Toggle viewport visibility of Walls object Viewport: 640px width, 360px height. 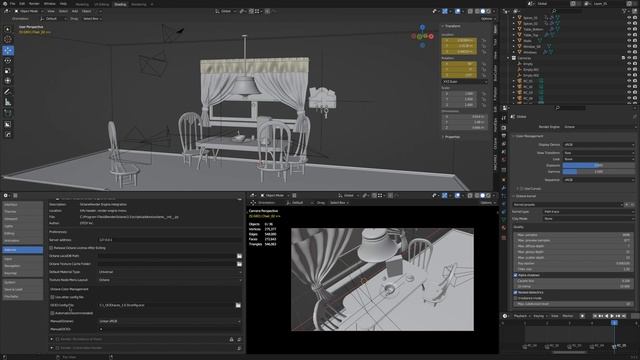pyautogui.click(x=629, y=41)
